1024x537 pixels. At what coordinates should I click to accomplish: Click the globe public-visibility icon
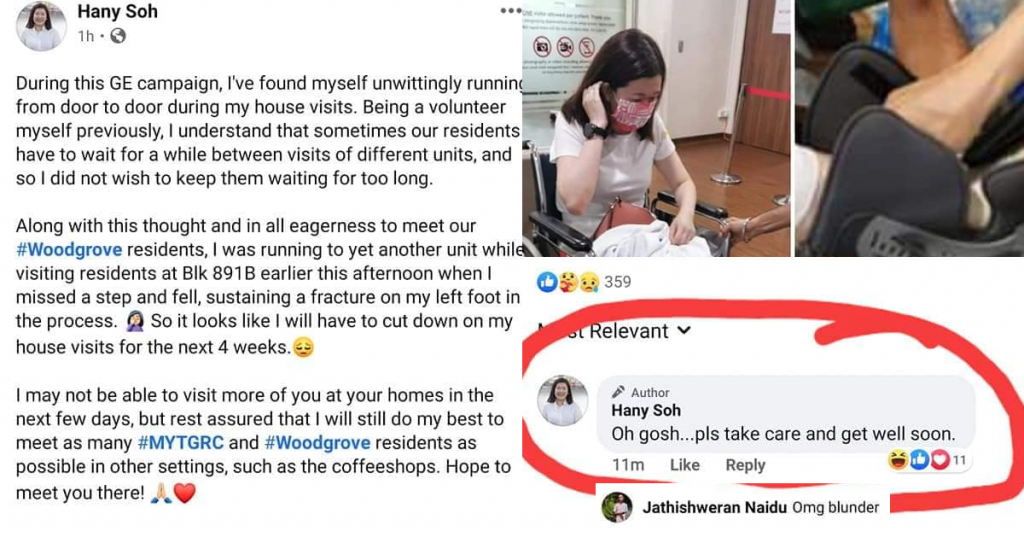[118, 37]
